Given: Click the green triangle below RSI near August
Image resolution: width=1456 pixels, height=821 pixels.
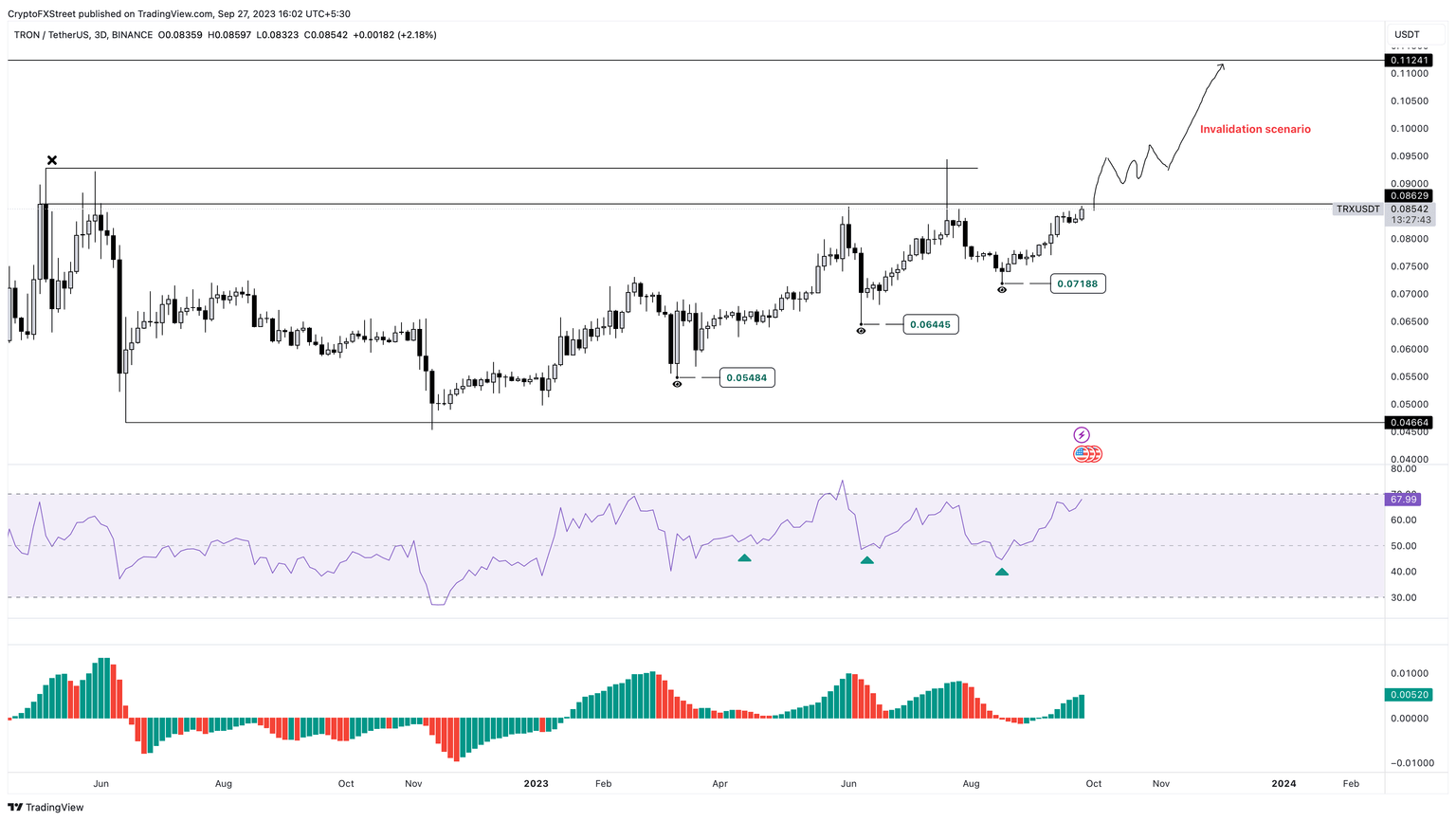Looking at the screenshot, I should (x=1002, y=572).
